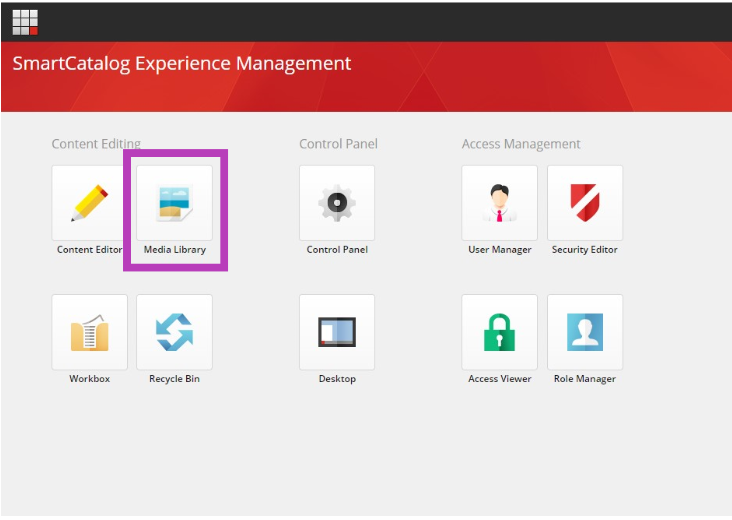Screen dimensions: 732x520
Task: Open the Security Editor shield tile
Action: [x=584, y=203]
